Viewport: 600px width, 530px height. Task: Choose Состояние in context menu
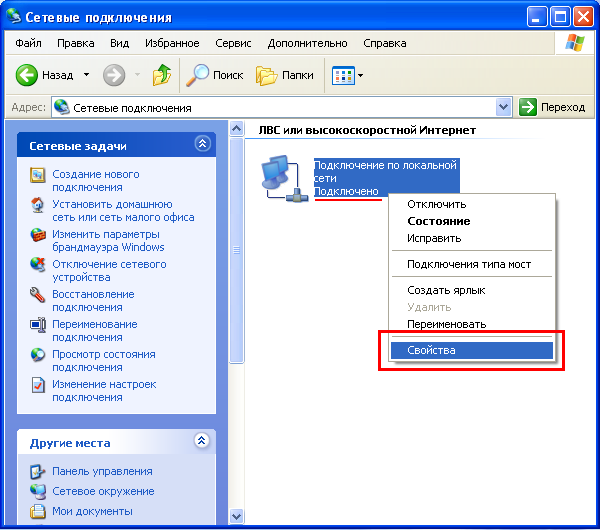click(x=472, y=221)
